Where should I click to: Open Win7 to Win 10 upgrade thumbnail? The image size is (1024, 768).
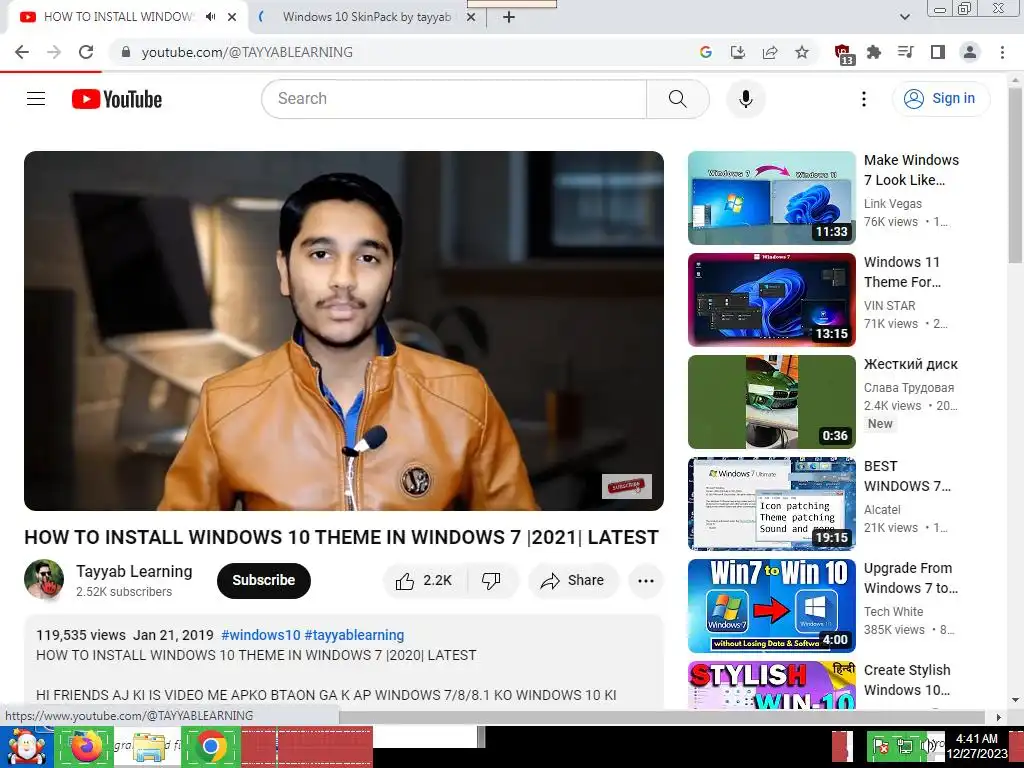click(771, 605)
